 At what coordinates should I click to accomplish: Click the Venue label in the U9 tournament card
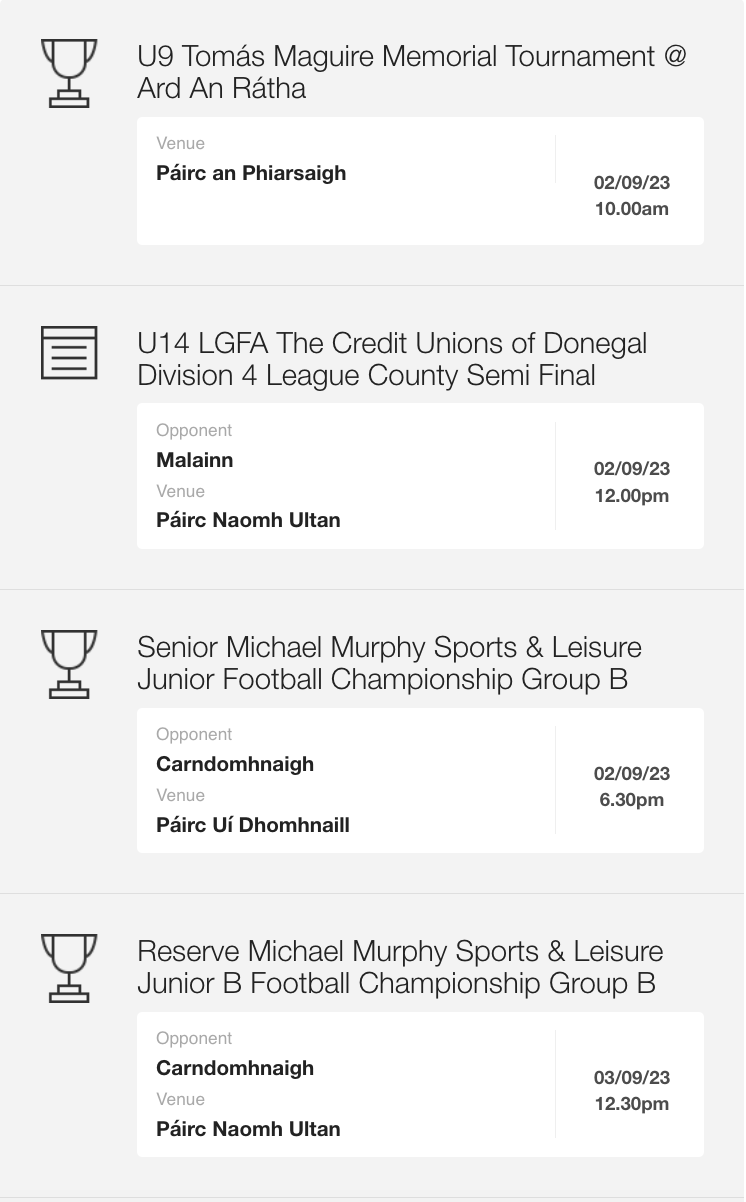180,143
